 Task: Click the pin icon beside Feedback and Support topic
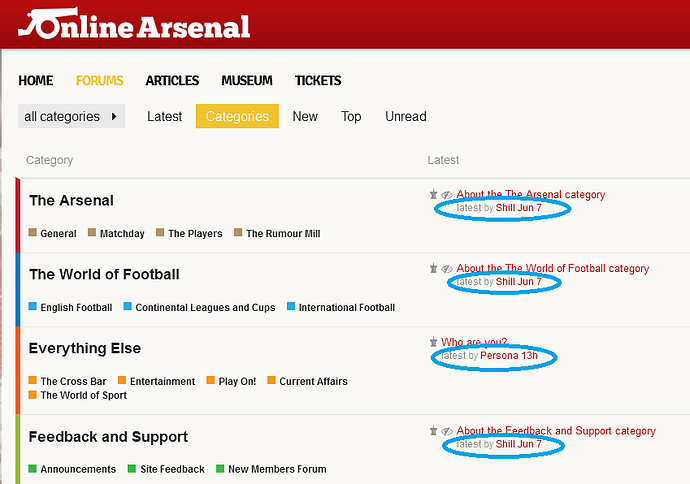click(433, 431)
